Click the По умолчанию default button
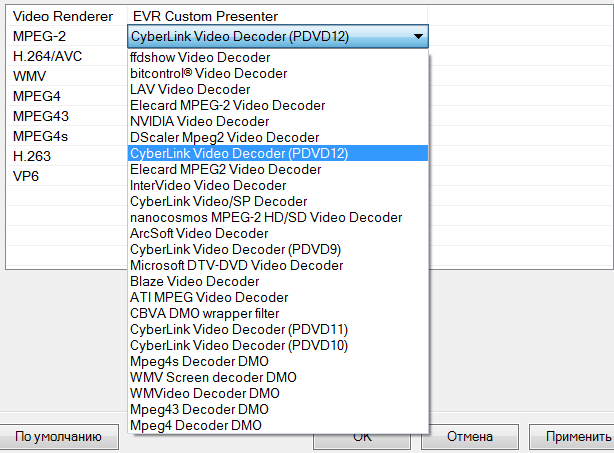This screenshot has height=453, width=614. [x=57, y=437]
